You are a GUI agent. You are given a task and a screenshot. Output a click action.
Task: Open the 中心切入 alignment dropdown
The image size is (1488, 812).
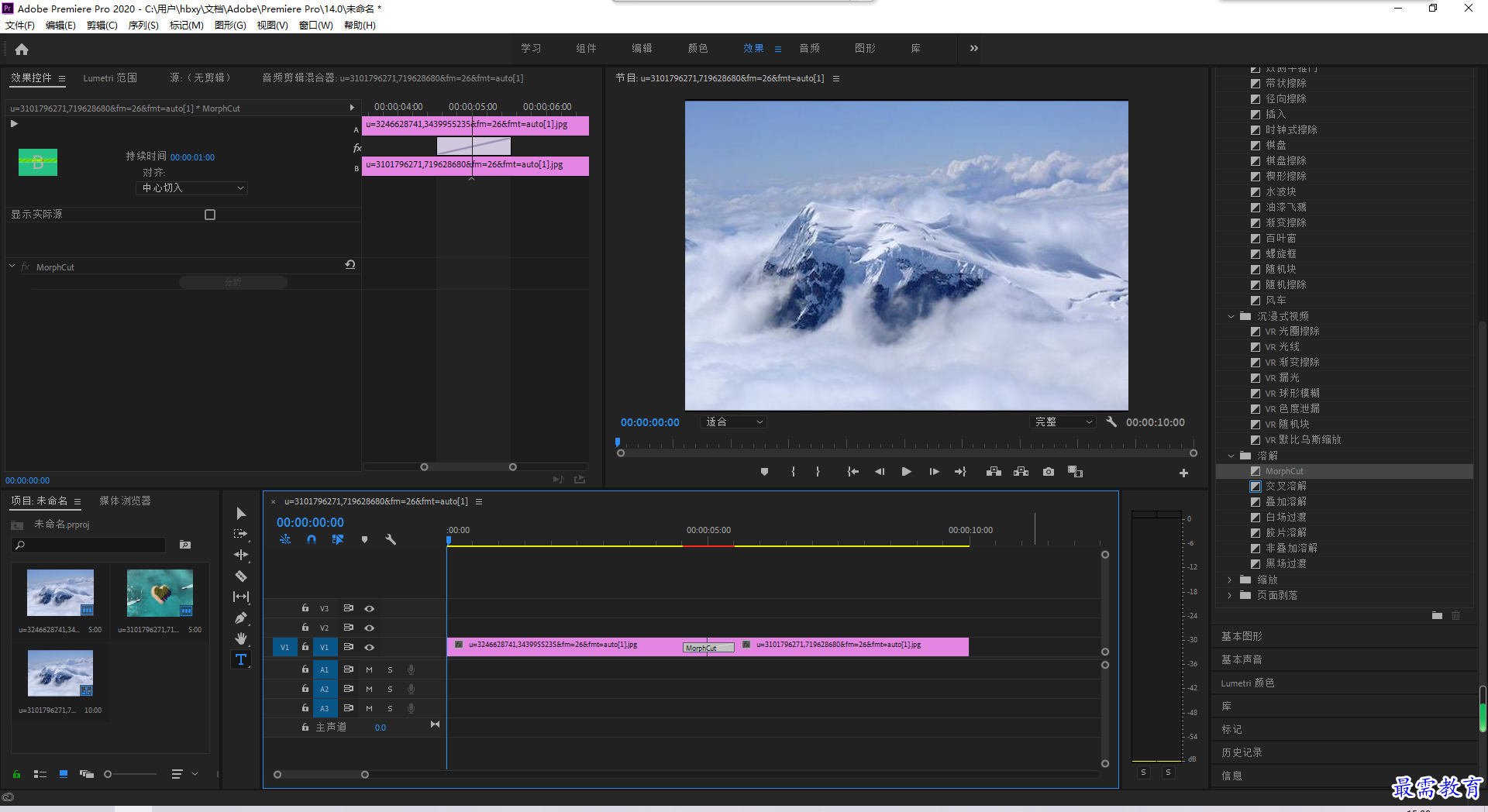192,188
